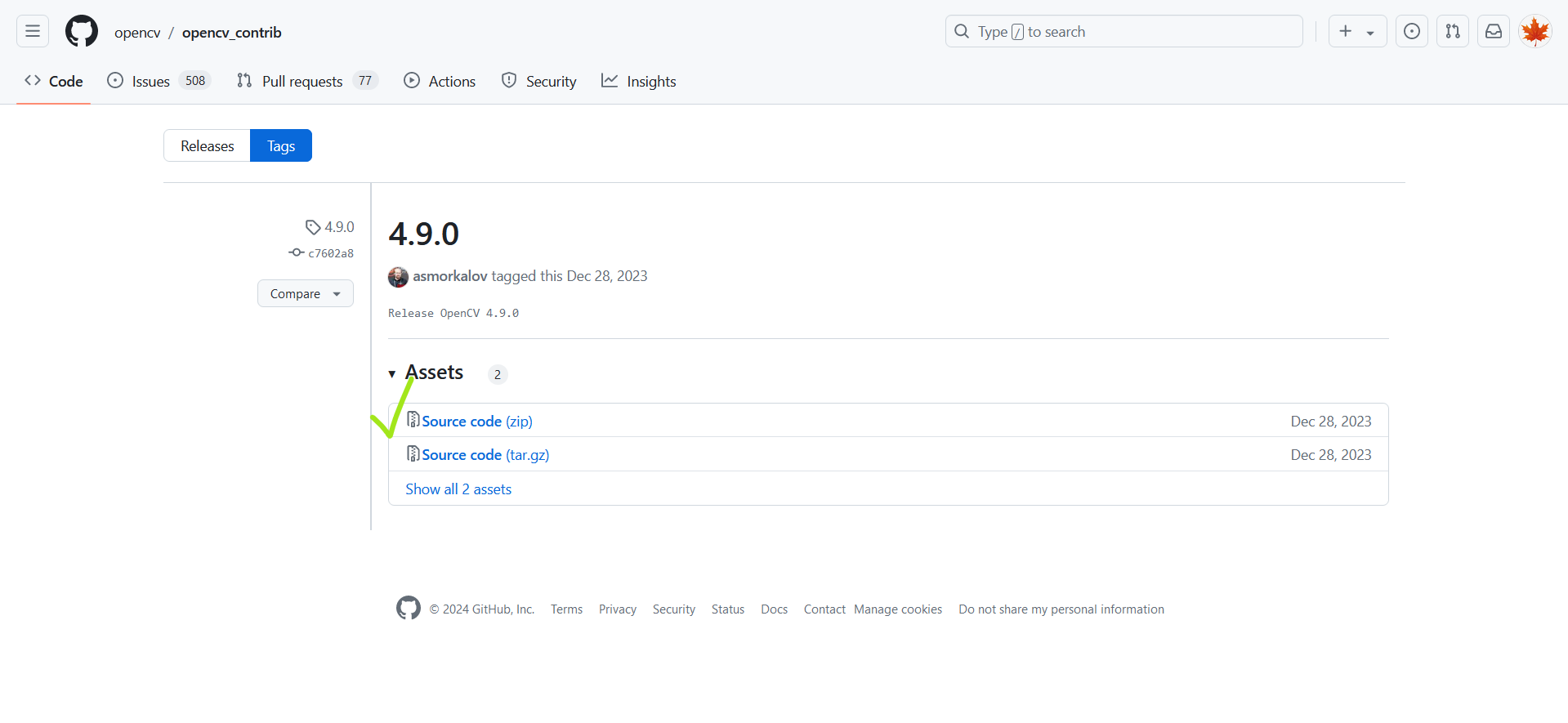Screen dimensions: 1568x723
Task: Click the maple leaf user avatar
Action: click(1534, 32)
